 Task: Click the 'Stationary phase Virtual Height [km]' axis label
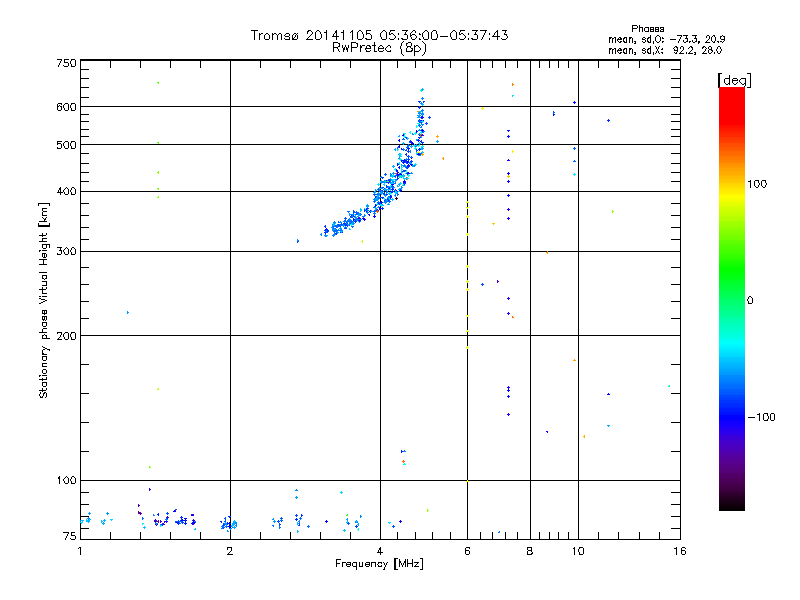tap(44, 301)
